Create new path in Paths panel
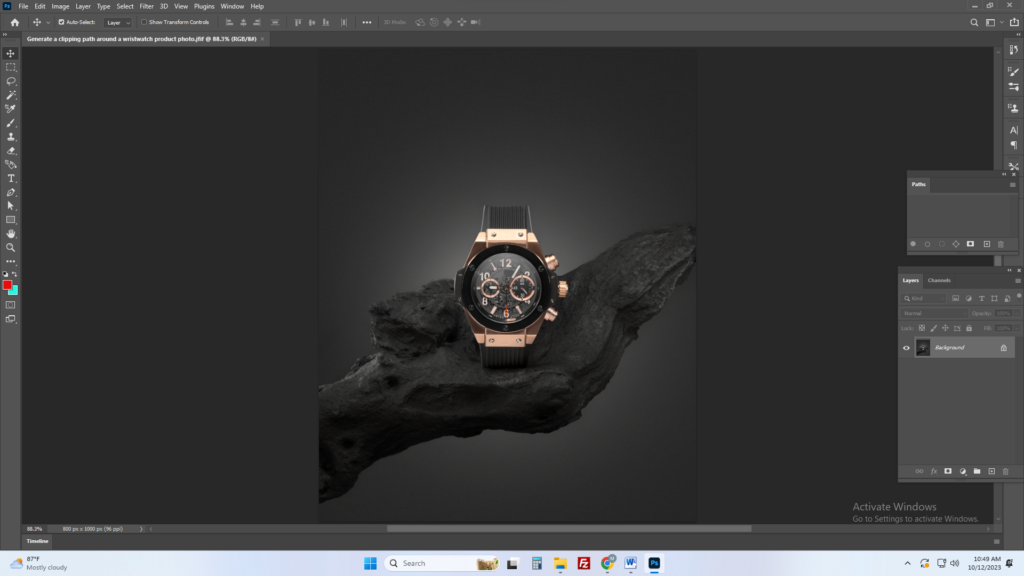The width and height of the screenshot is (1024, 576). tap(986, 244)
